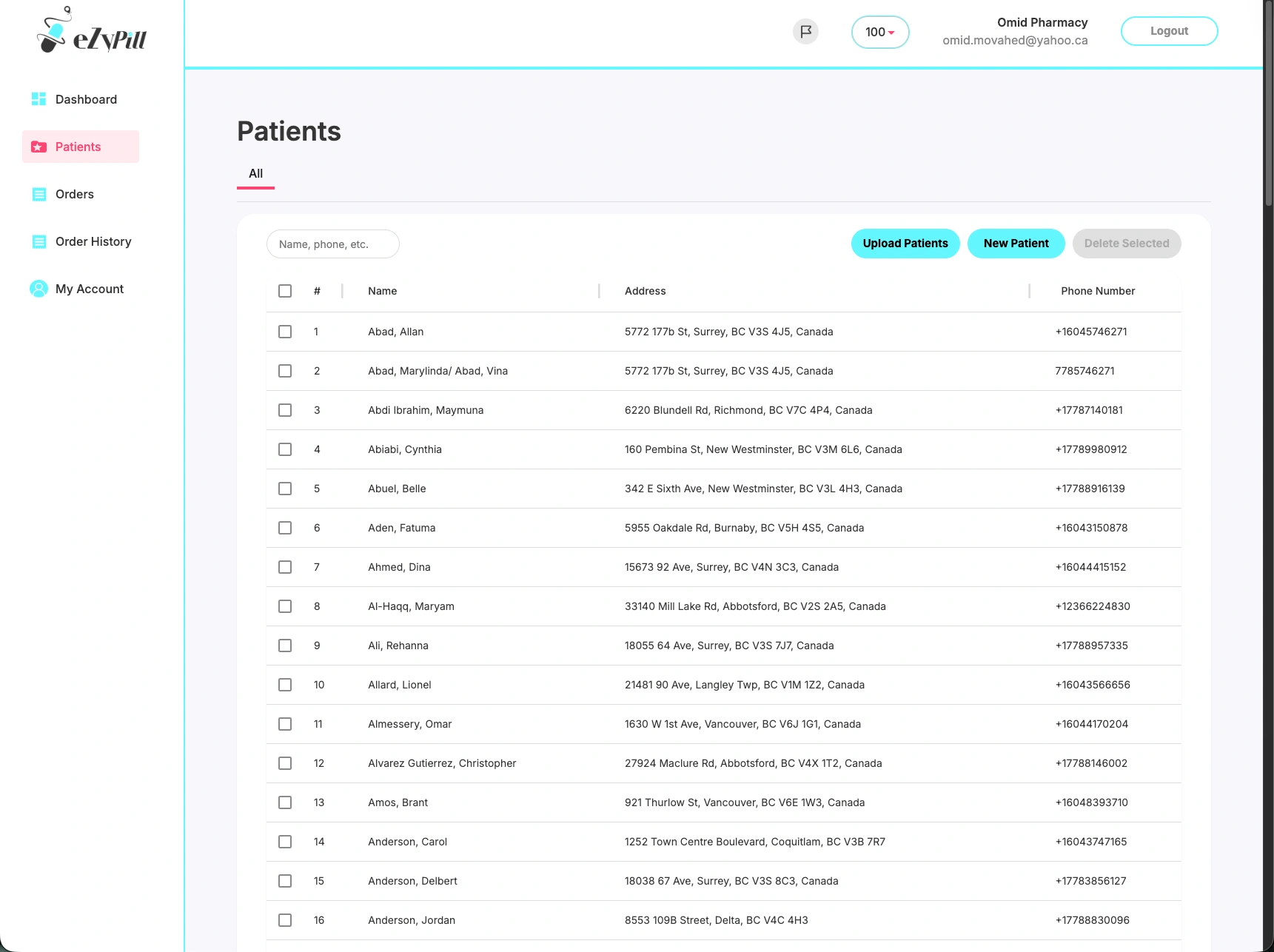This screenshot has height=952, width=1274.
Task: Click the Patients folder star icon
Action: tap(38, 147)
